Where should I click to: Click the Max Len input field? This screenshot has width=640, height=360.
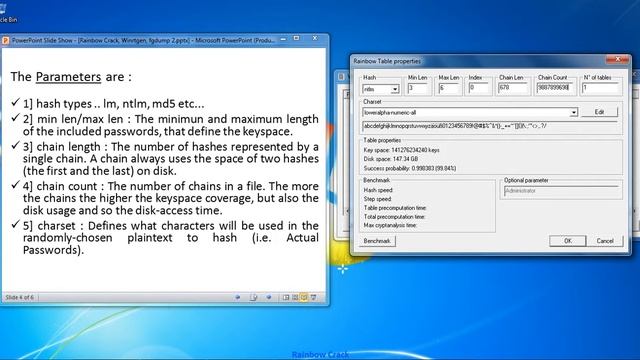coord(448,88)
